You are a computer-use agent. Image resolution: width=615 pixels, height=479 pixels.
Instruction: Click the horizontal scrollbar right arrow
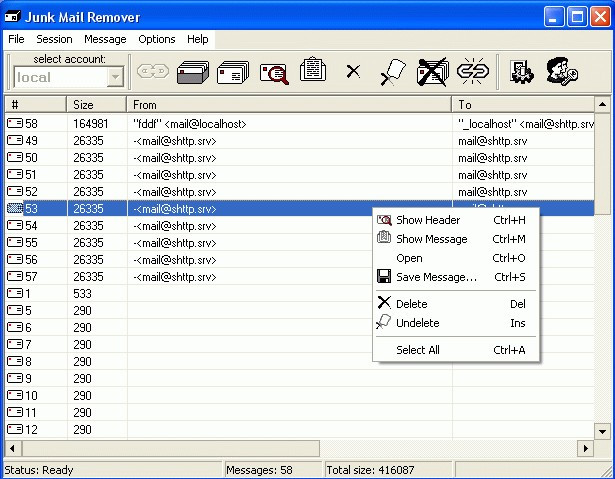(586, 448)
